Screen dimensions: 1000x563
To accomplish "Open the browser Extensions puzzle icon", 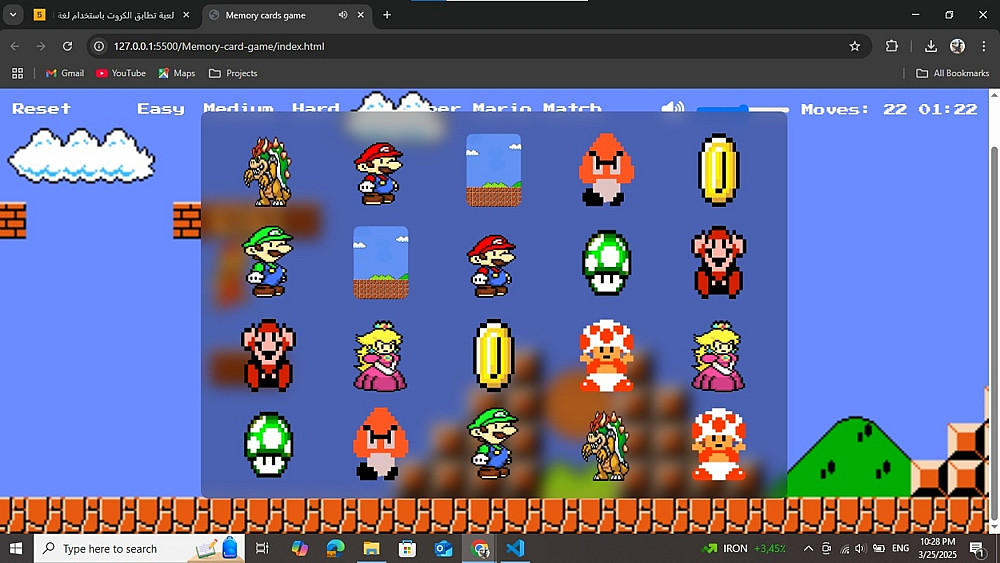I will (892, 46).
